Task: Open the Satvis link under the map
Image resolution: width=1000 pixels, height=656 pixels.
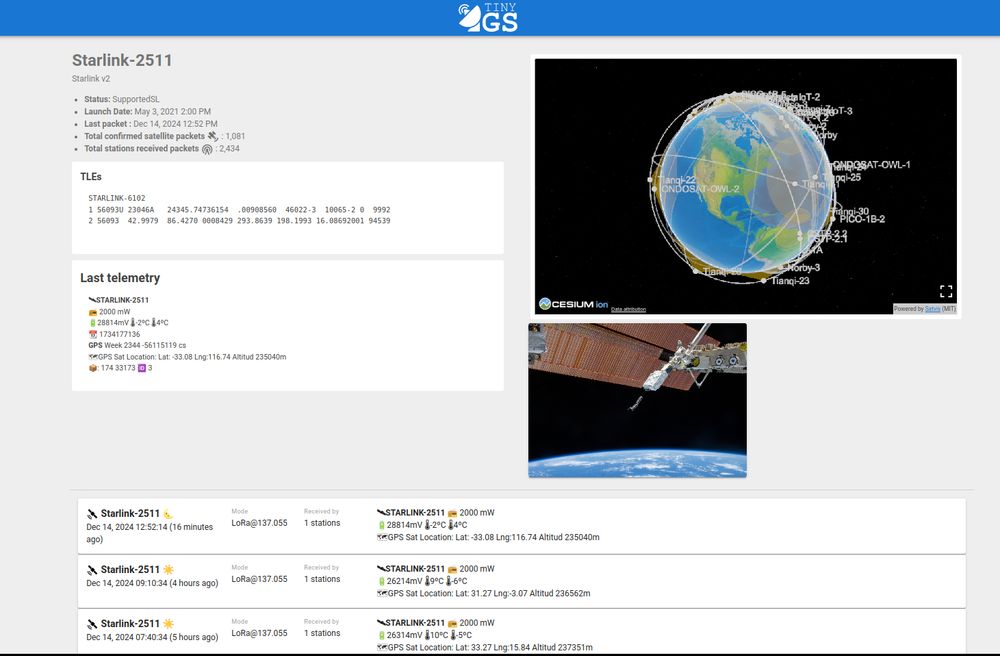Action: click(x=932, y=309)
